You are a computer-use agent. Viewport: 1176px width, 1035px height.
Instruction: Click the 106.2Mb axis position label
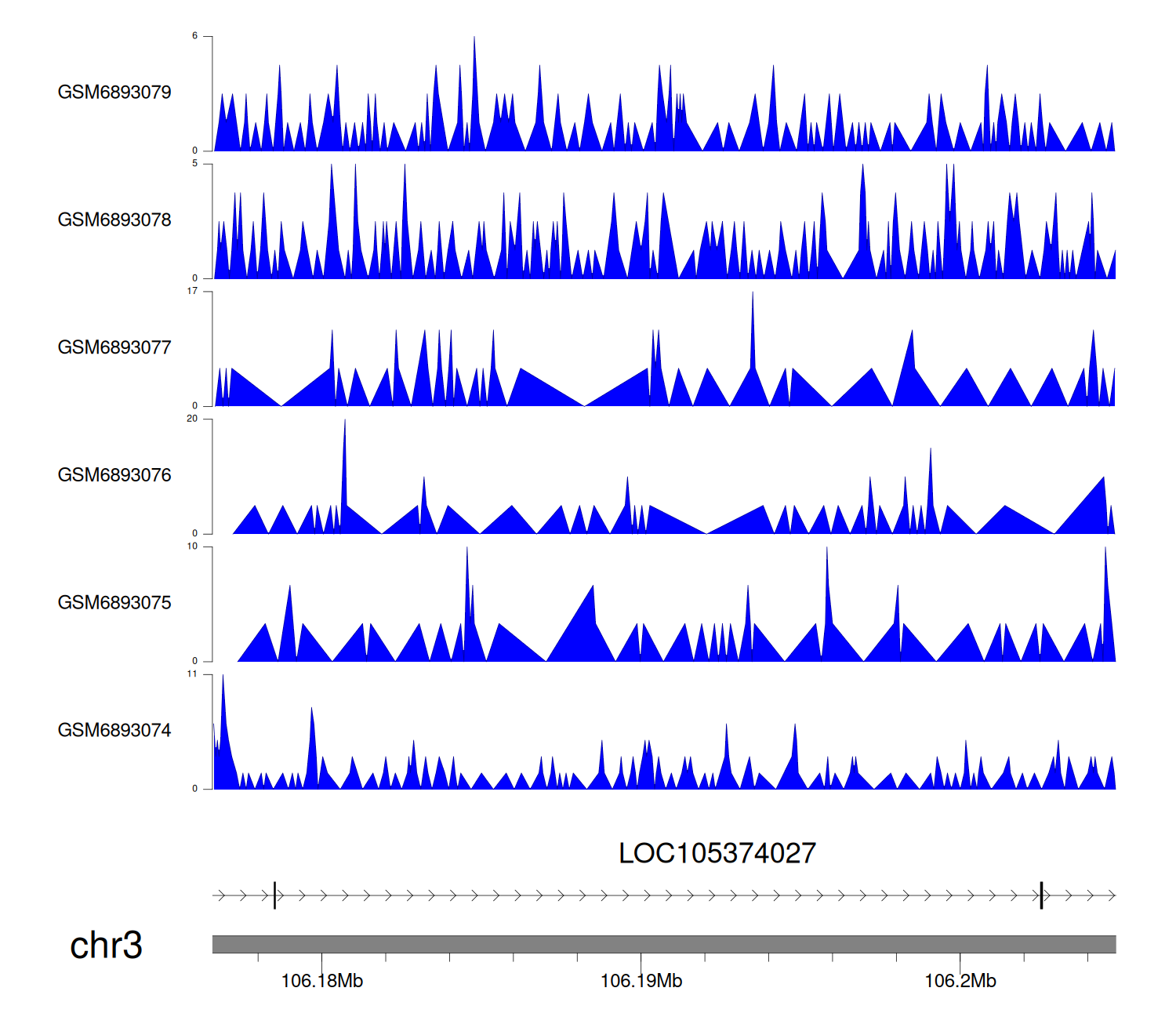(960, 982)
